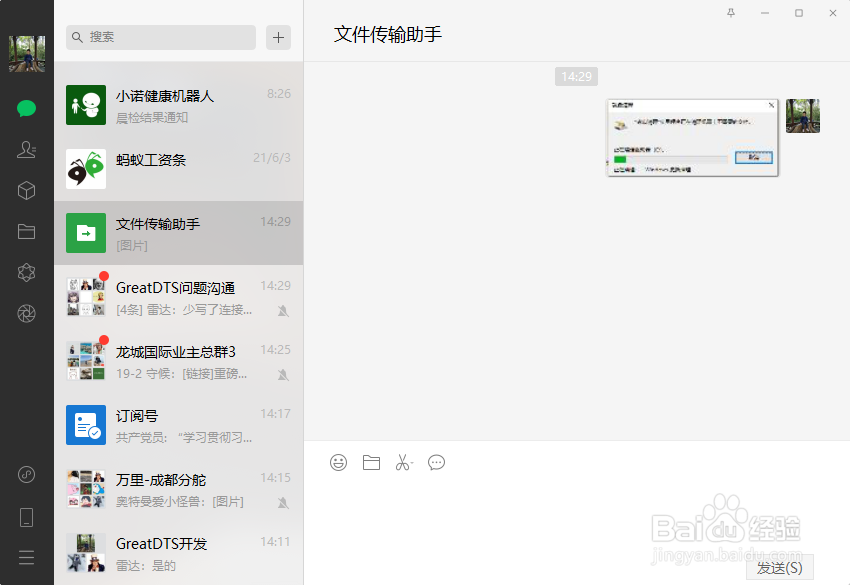Click the 龙城国际业主总群3 group avatar
This screenshot has height=585, width=850.
click(86, 361)
